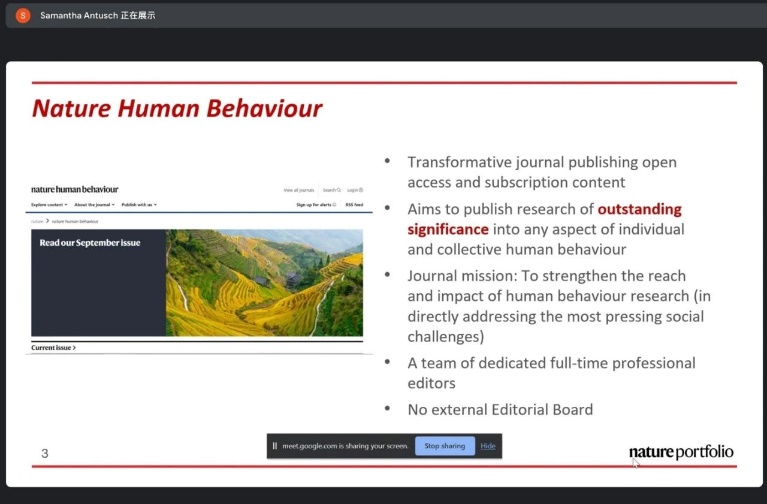Click the Samantha Antusch presenting label
The image size is (767, 504).
pyautogui.click(x=97, y=16)
